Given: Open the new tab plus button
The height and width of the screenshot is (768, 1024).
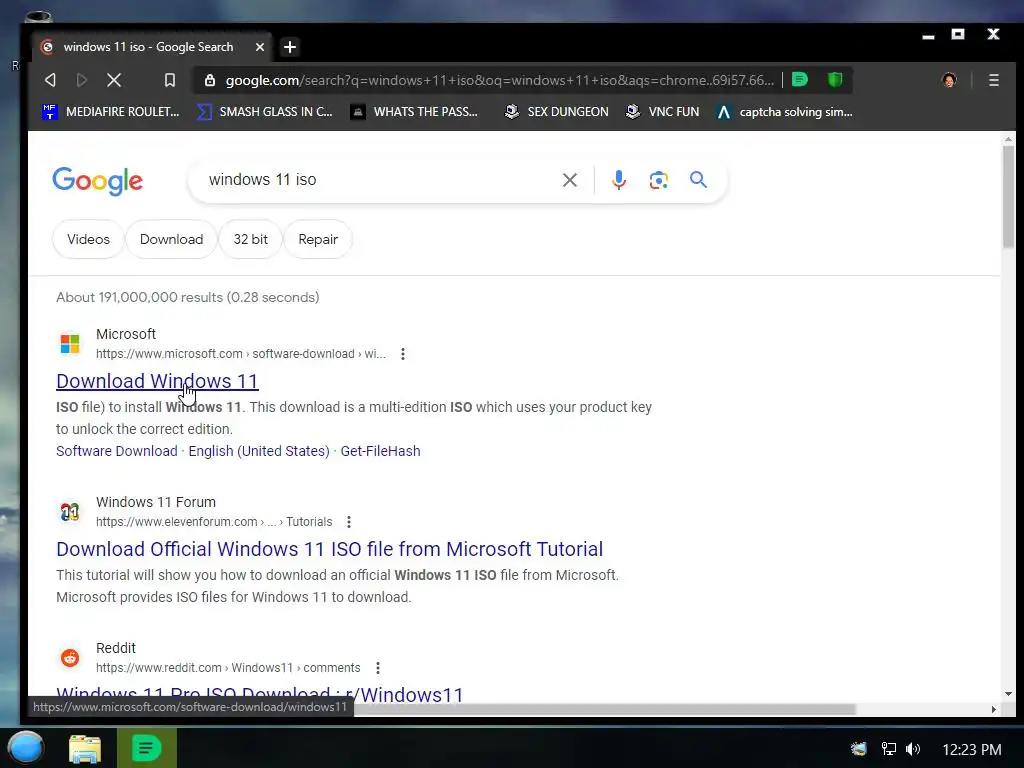Looking at the screenshot, I should pyautogui.click(x=290, y=47).
